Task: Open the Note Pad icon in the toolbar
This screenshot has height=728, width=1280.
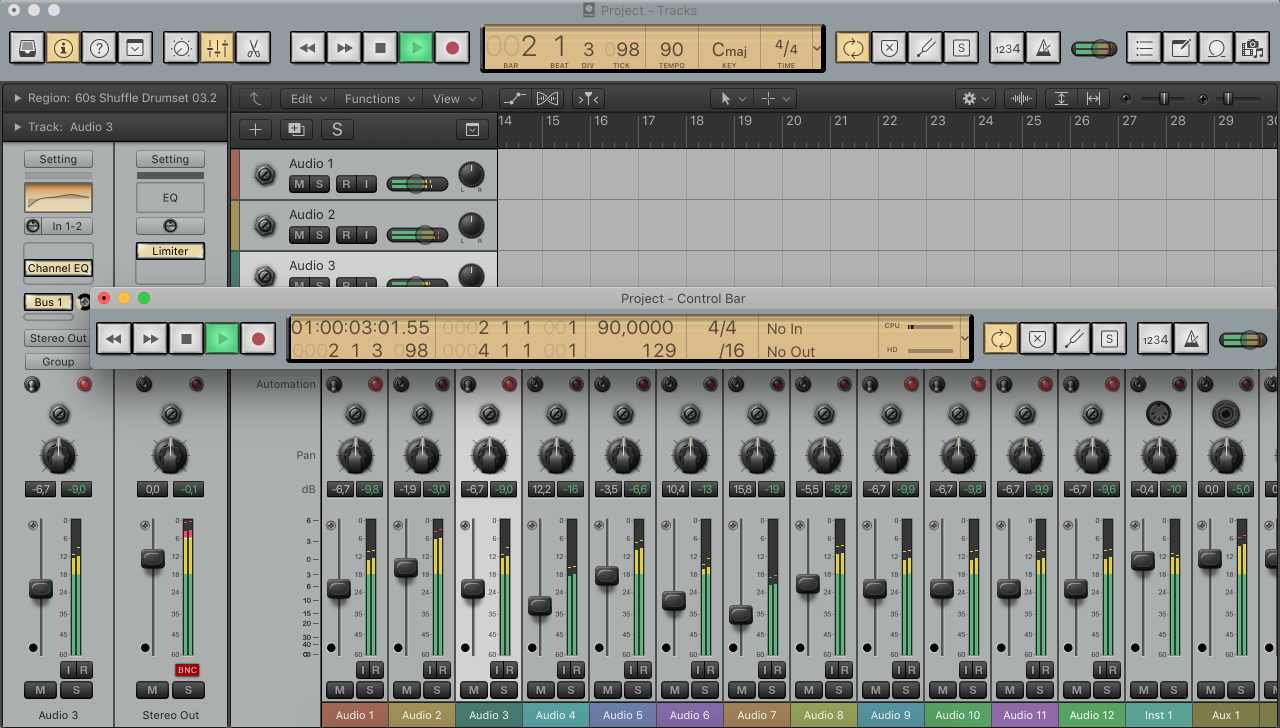Action: click(1181, 48)
